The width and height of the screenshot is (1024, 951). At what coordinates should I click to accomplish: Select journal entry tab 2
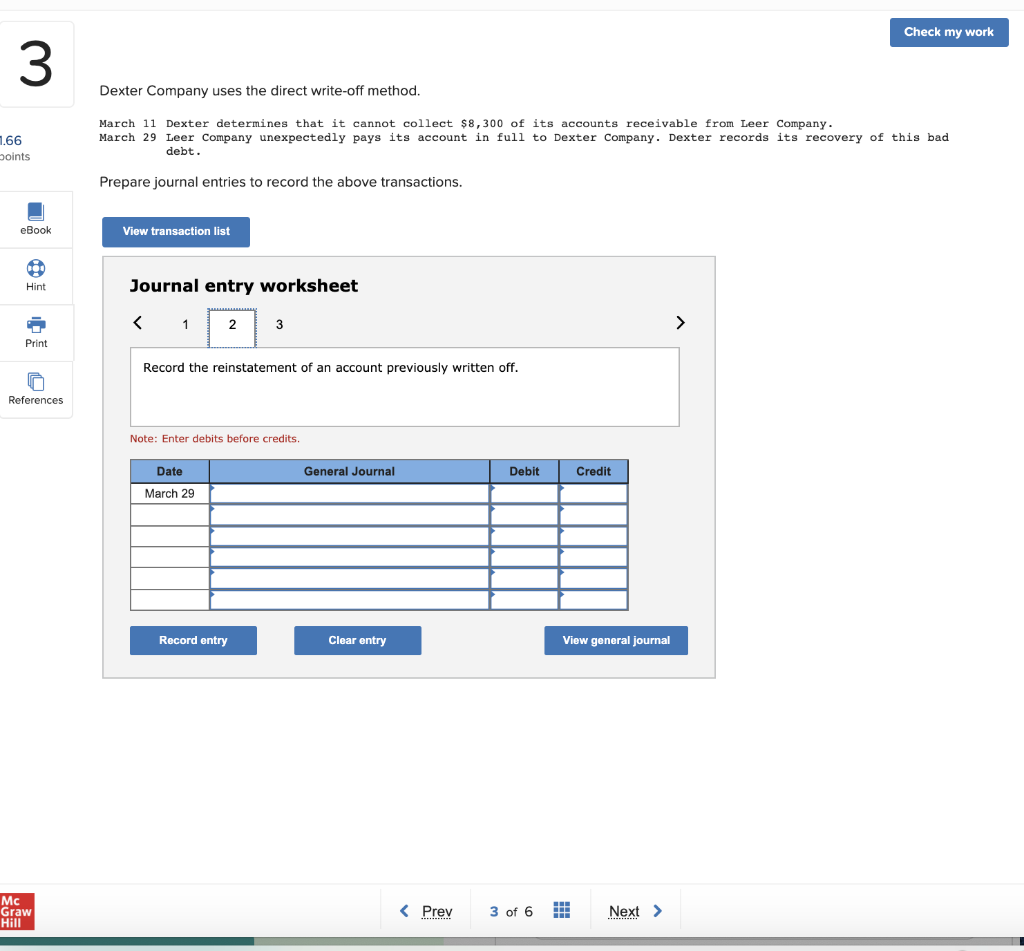(232, 328)
